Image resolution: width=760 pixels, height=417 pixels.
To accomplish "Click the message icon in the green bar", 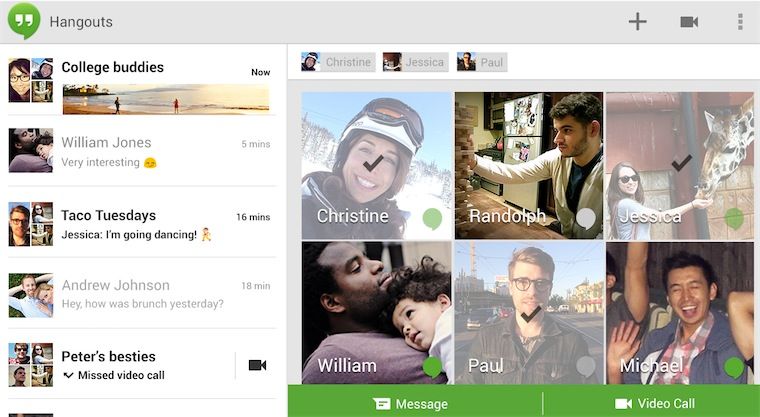I will click(381, 404).
